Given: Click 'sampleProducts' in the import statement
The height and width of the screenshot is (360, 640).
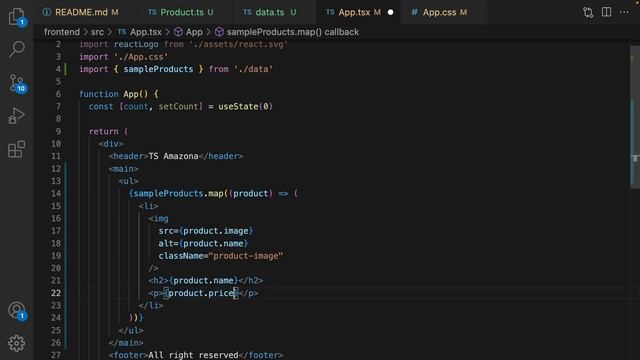Looking at the screenshot, I should click(158, 69).
